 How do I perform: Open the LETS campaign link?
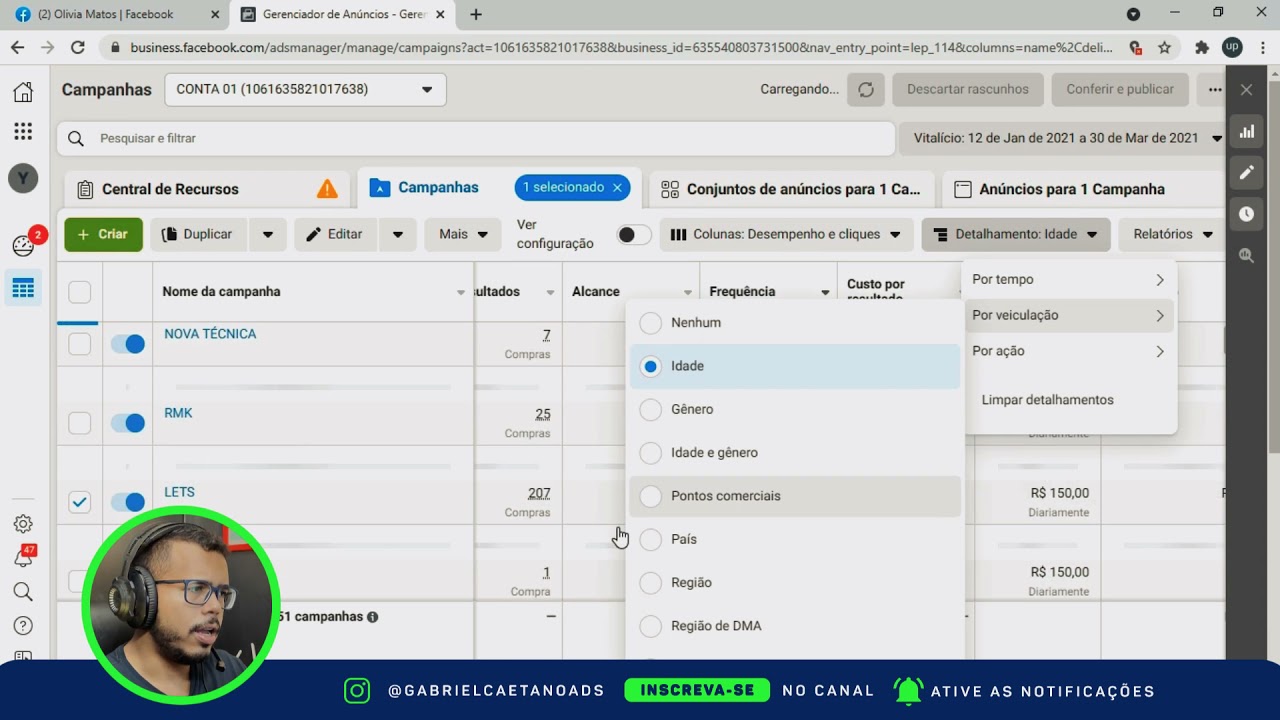(180, 492)
